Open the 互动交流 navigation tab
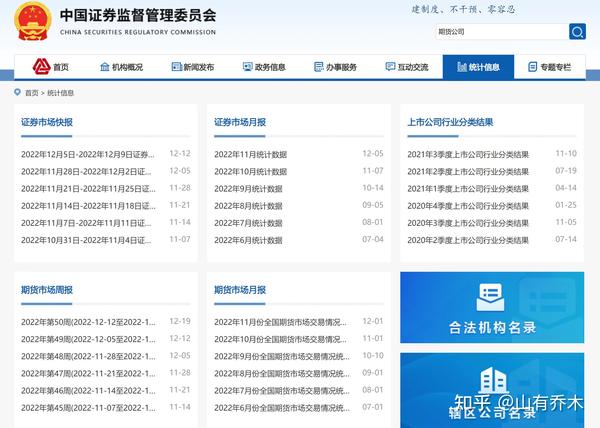 pos(407,67)
